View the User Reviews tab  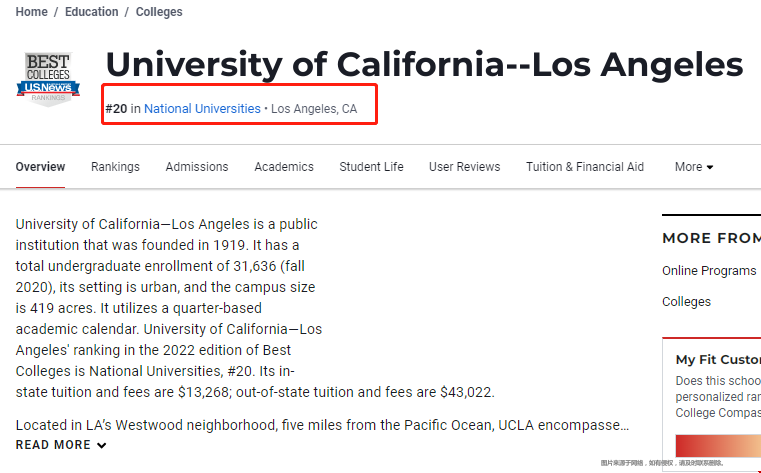[464, 167]
